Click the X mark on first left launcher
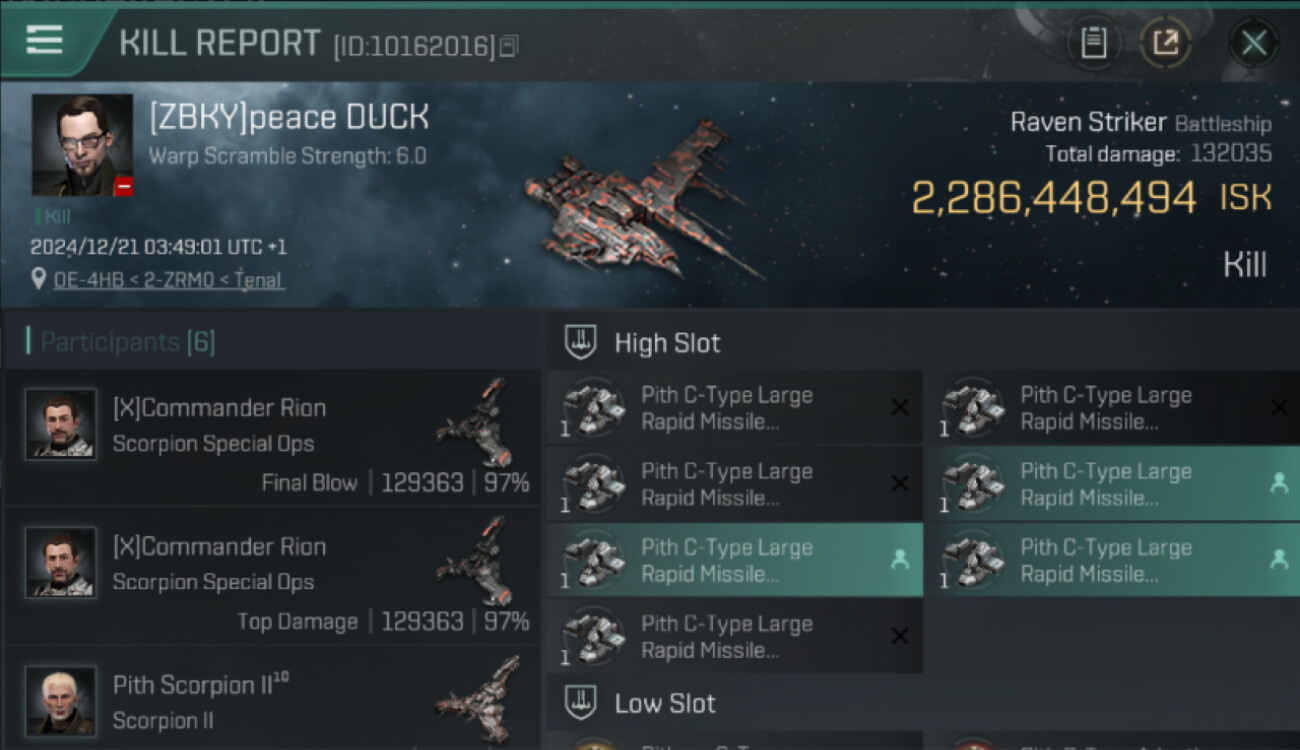 point(899,408)
